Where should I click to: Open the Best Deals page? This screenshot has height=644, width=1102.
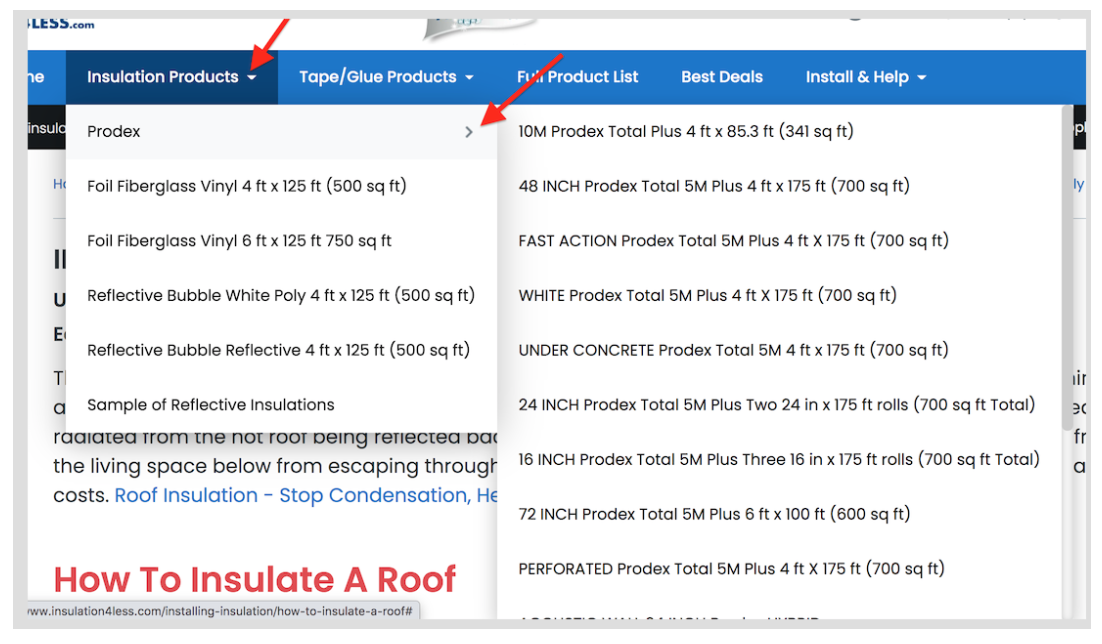(x=722, y=77)
